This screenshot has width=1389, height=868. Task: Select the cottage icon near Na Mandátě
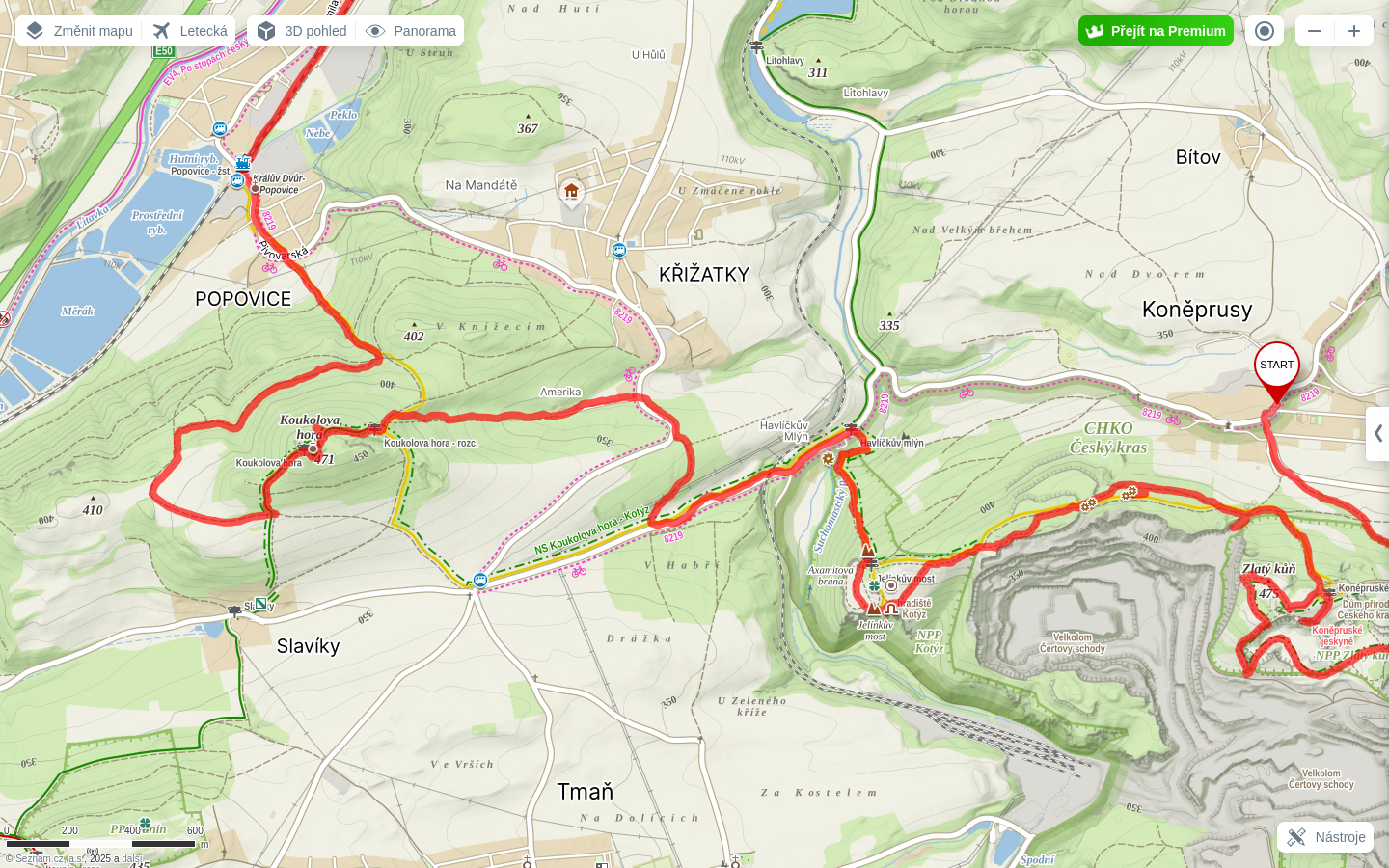[x=572, y=192]
